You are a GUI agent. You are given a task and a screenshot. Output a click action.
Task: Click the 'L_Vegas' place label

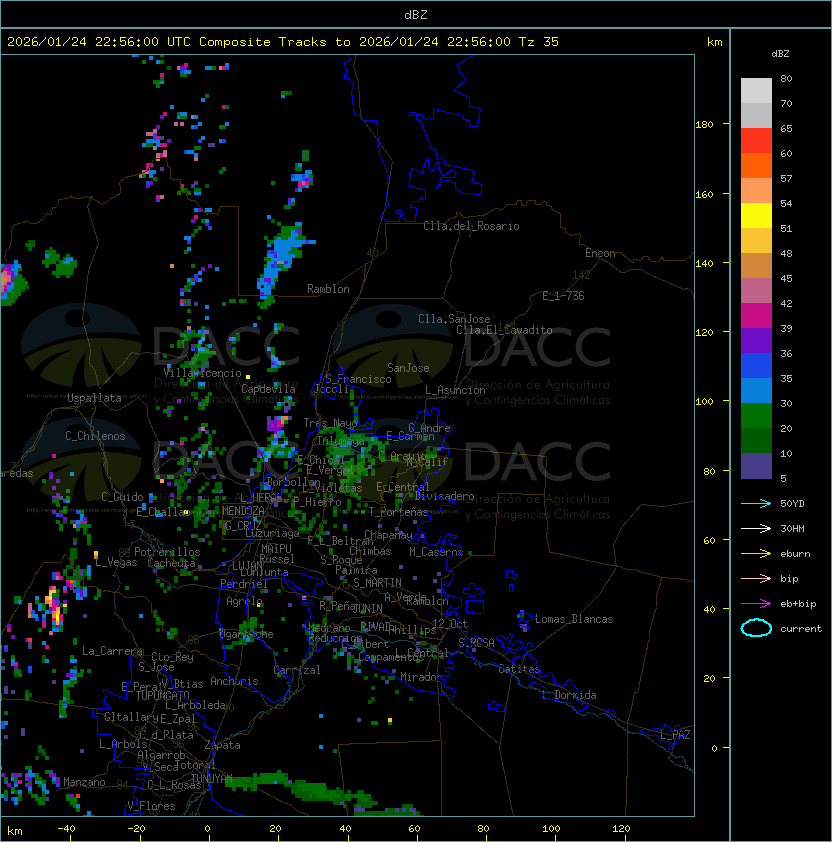[116, 562]
